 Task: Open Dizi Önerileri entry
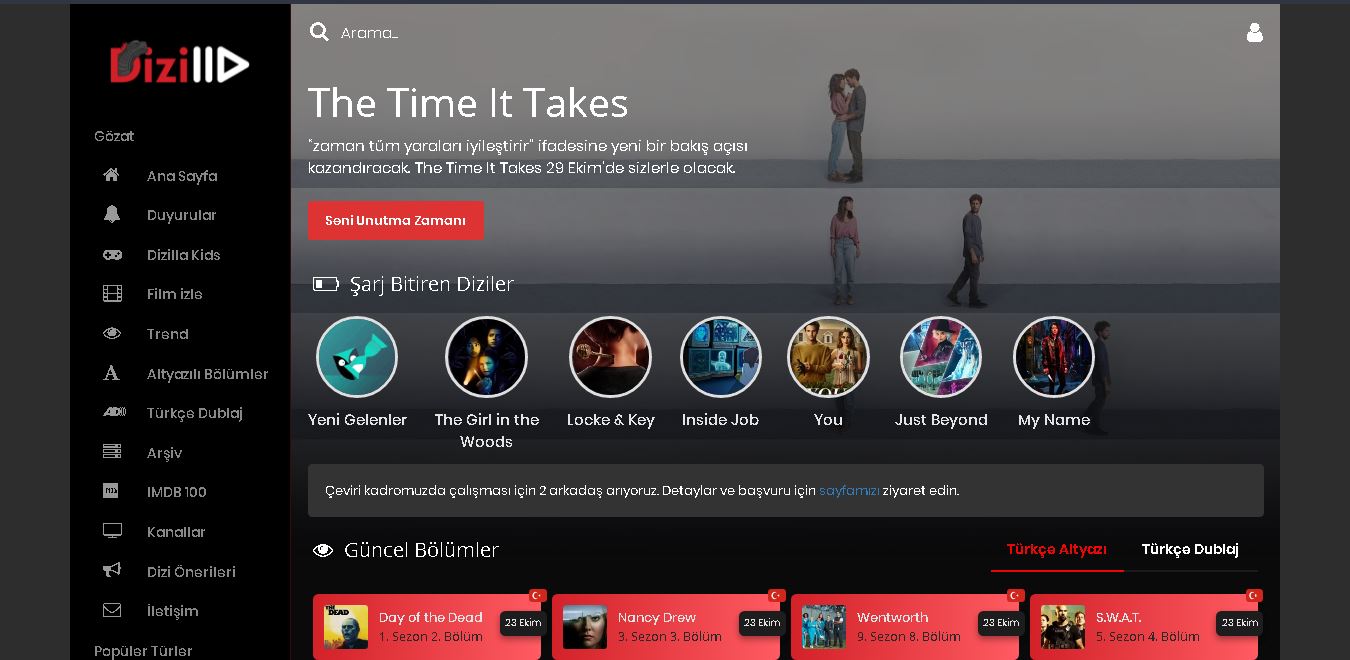coord(191,572)
